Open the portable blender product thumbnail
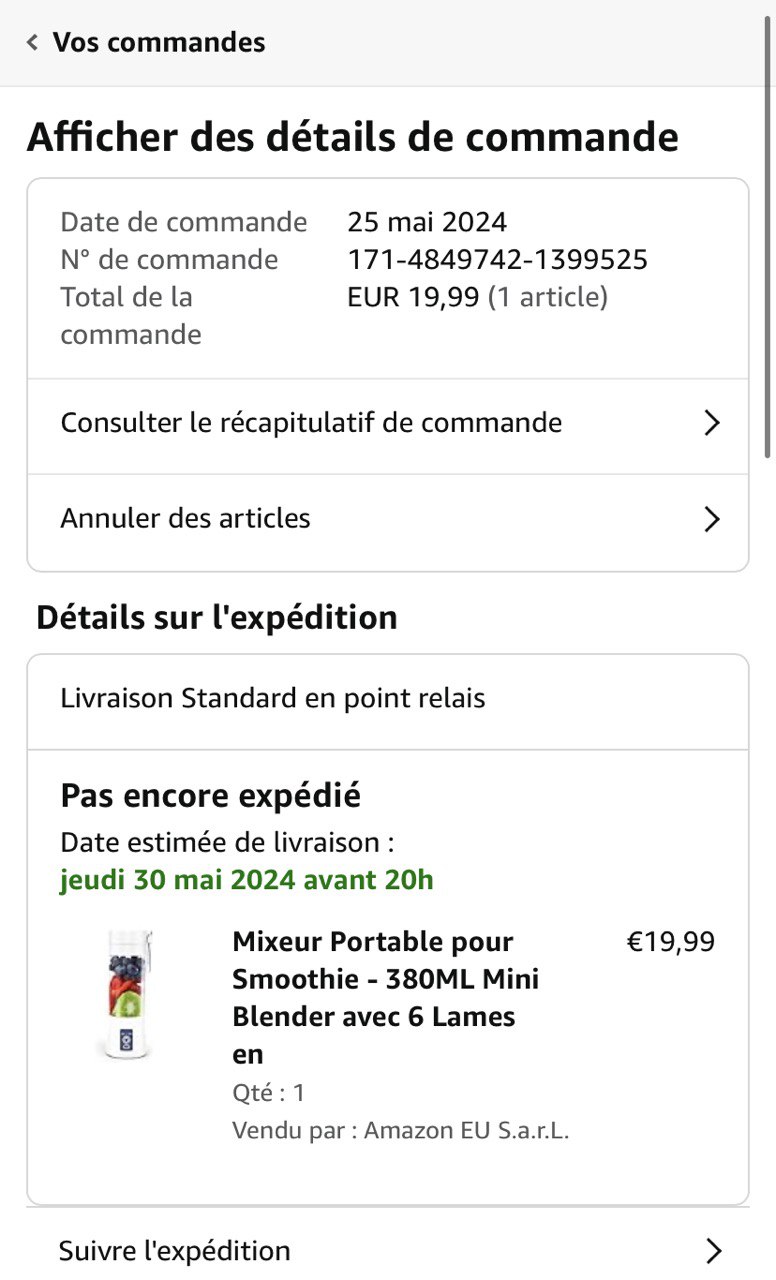Viewport: 776px width, 1280px height. click(131, 994)
